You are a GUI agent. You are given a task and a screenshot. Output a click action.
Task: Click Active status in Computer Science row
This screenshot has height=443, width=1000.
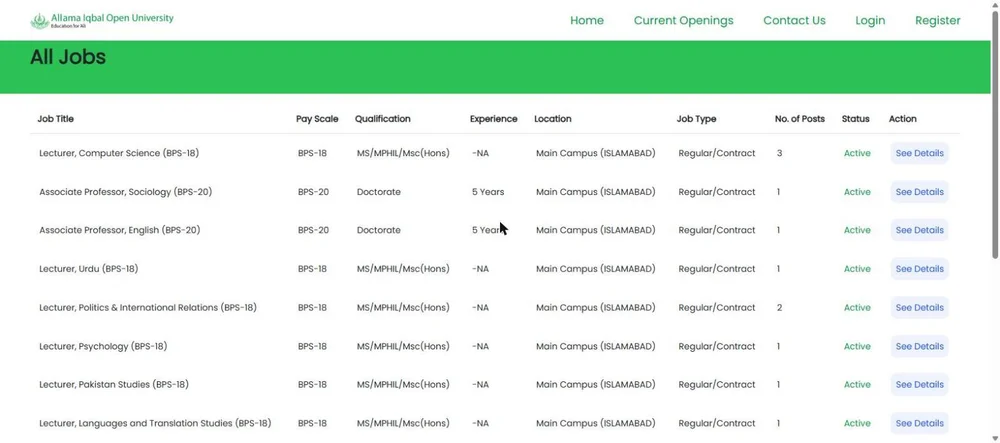click(857, 153)
